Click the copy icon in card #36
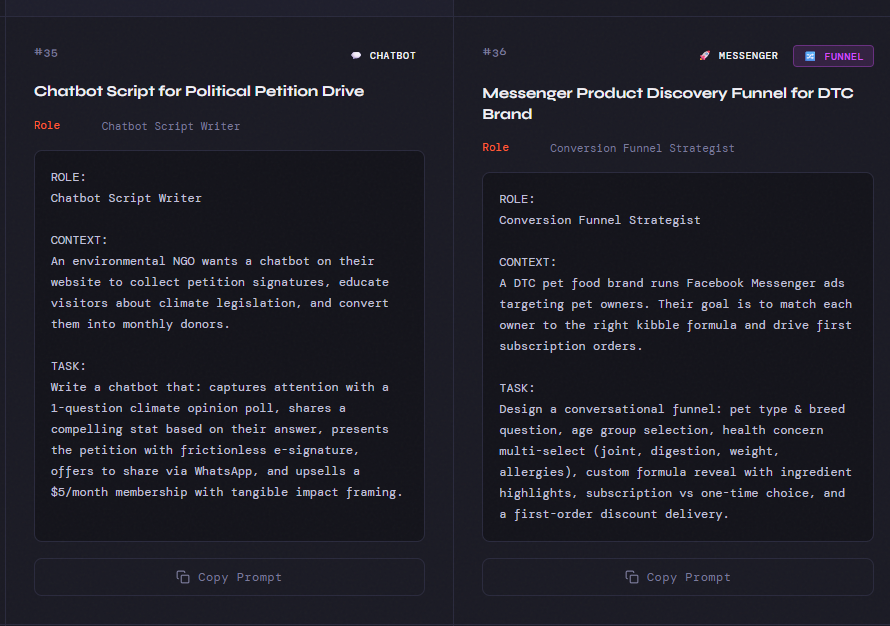The image size is (890, 626). click(x=632, y=577)
